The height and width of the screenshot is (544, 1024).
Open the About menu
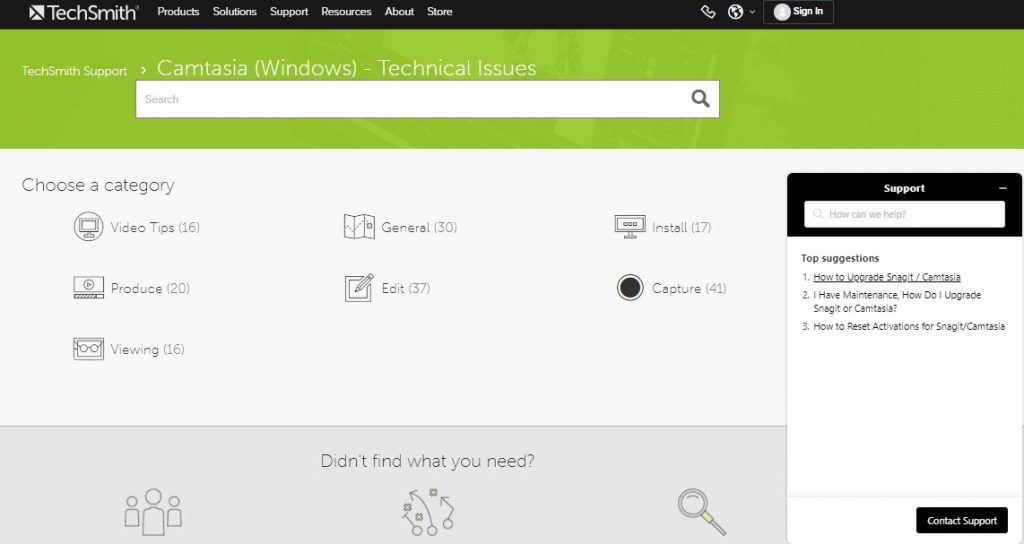tap(399, 12)
